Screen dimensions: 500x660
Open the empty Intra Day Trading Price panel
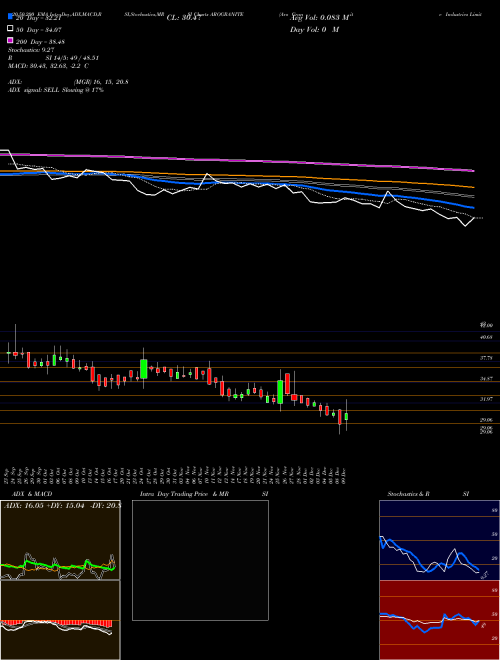200,560
